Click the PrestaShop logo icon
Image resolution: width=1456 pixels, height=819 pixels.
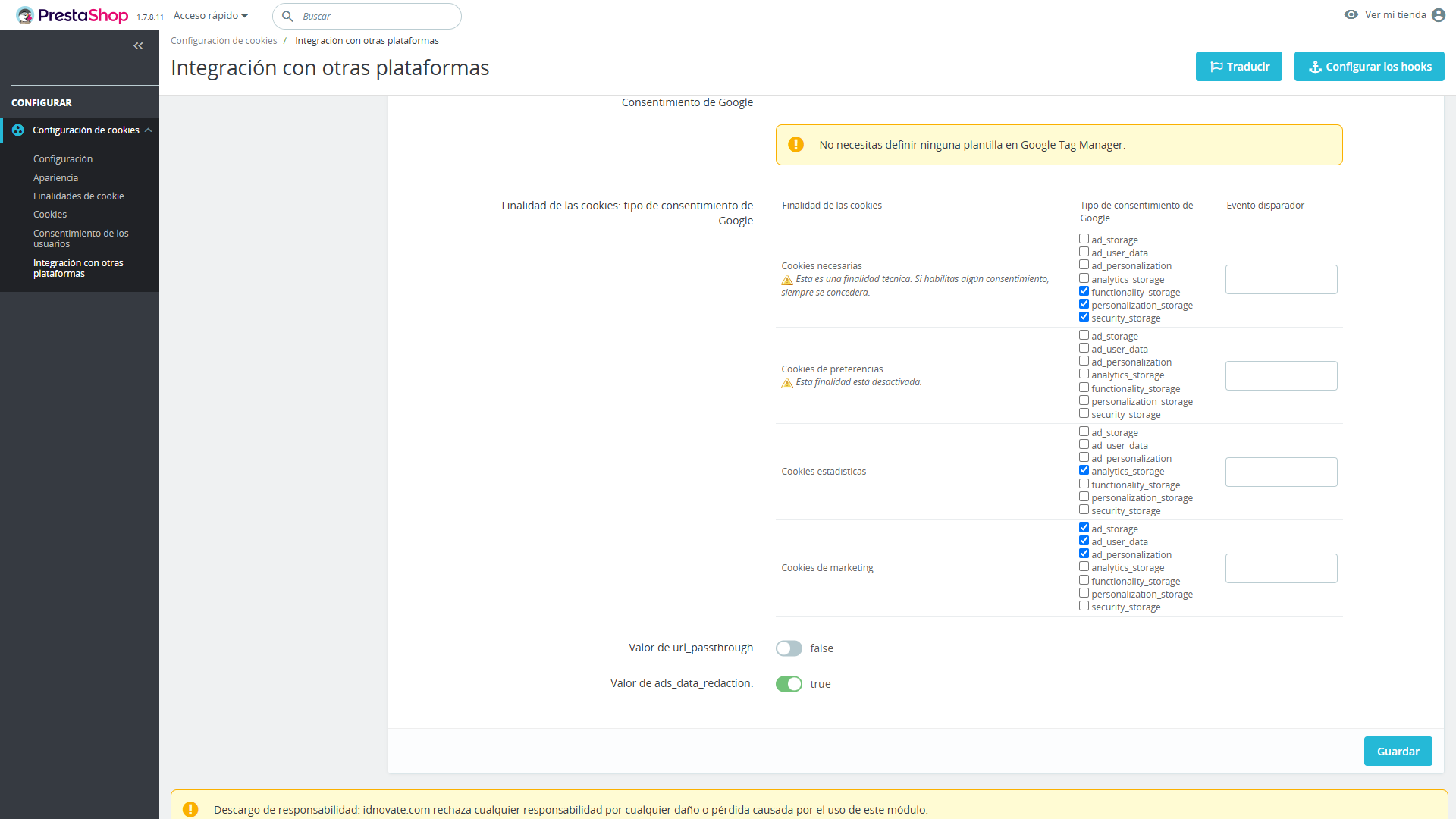(x=25, y=15)
